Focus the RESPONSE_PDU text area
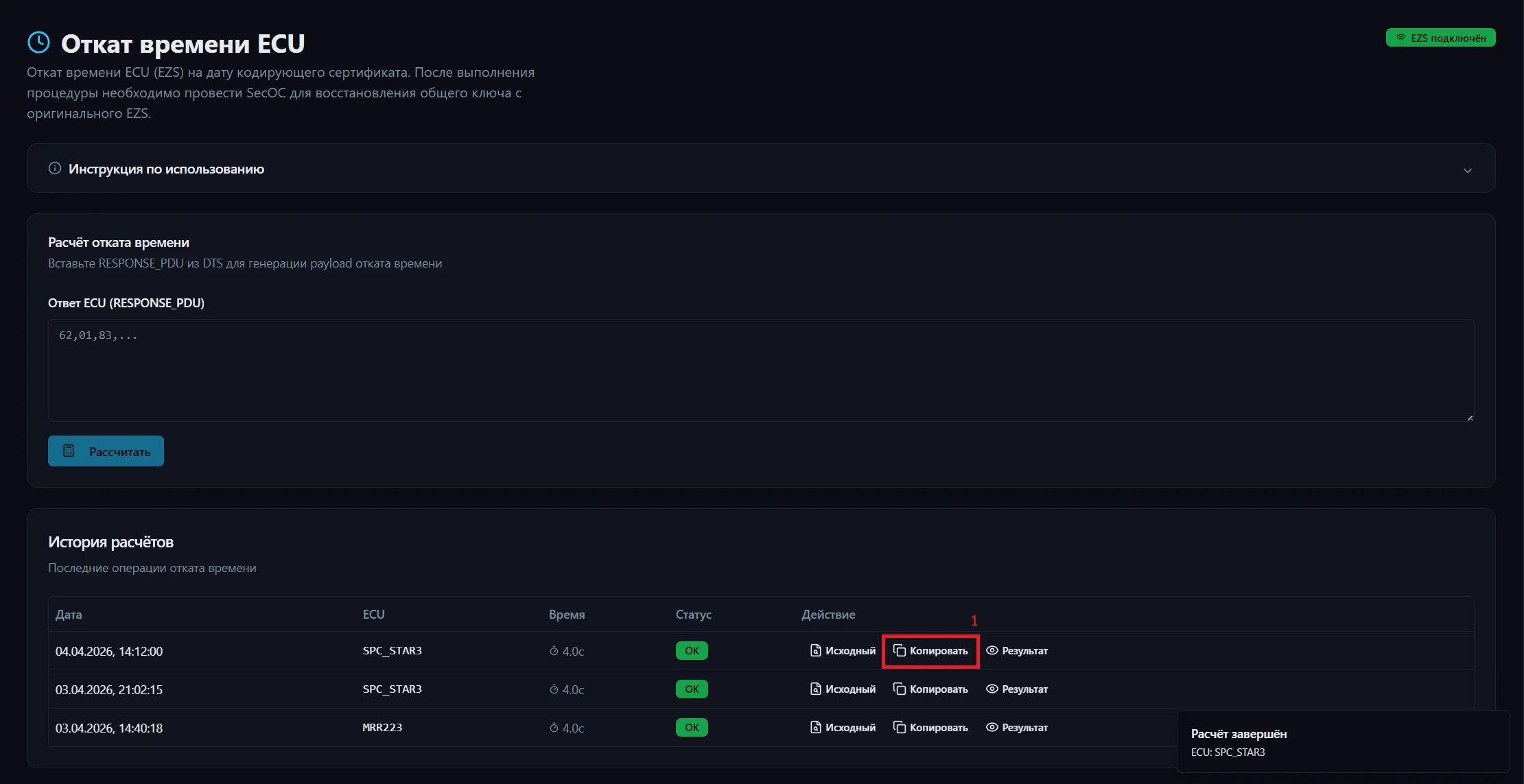Image resolution: width=1524 pixels, height=784 pixels. [760, 370]
